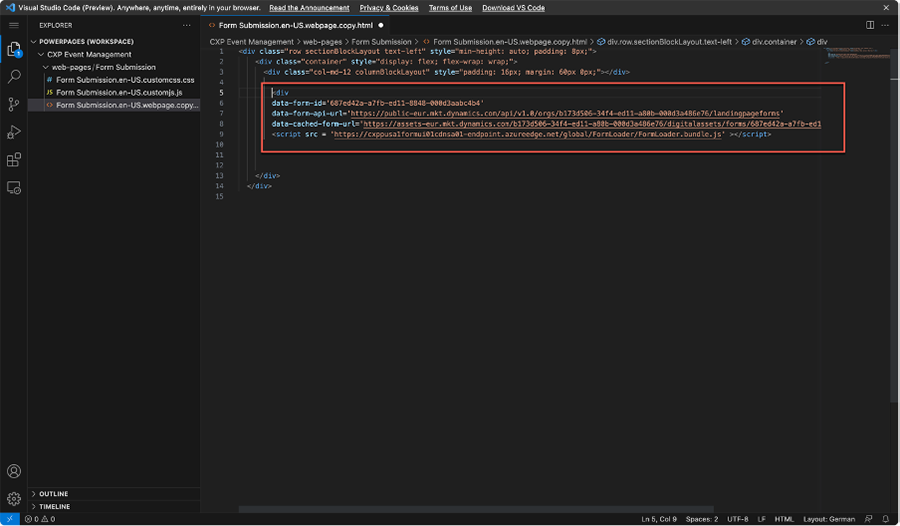Click the minimap code preview
Image resolution: width=900 pixels, height=526 pixels.
(856, 56)
